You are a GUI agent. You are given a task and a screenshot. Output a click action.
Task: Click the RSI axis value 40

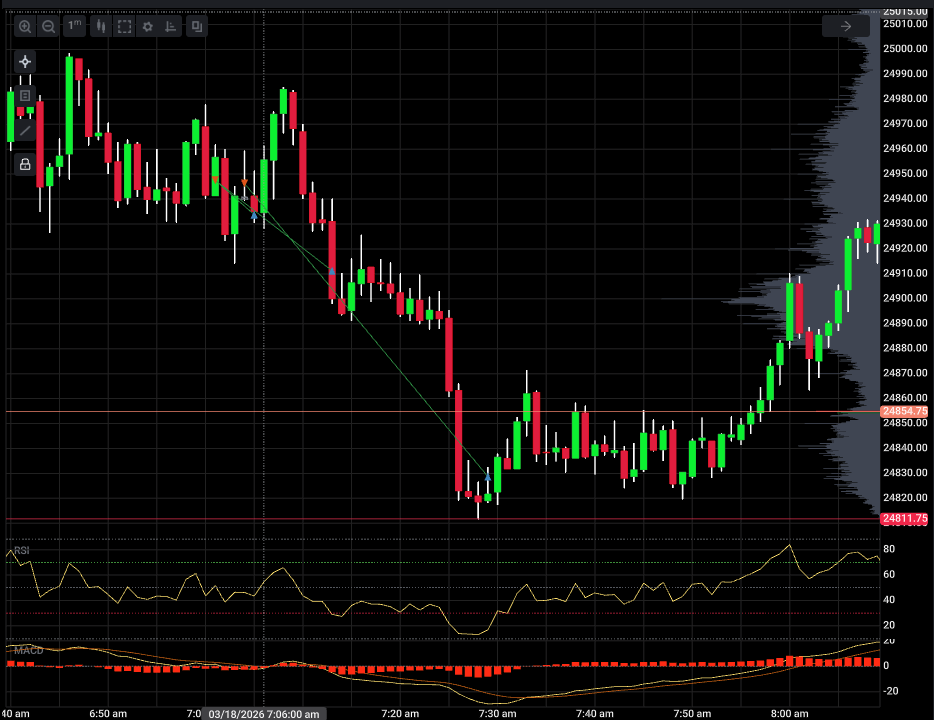pyautogui.click(x=889, y=600)
